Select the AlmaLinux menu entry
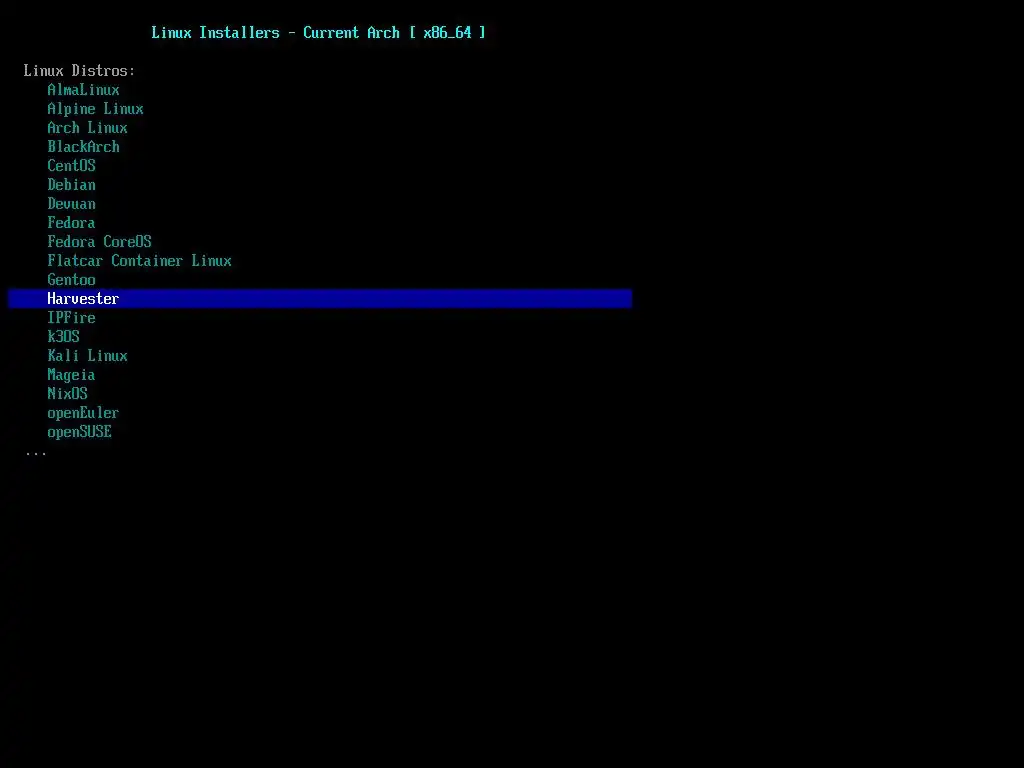The height and width of the screenshot is (768, 1024). pos(83,90)
